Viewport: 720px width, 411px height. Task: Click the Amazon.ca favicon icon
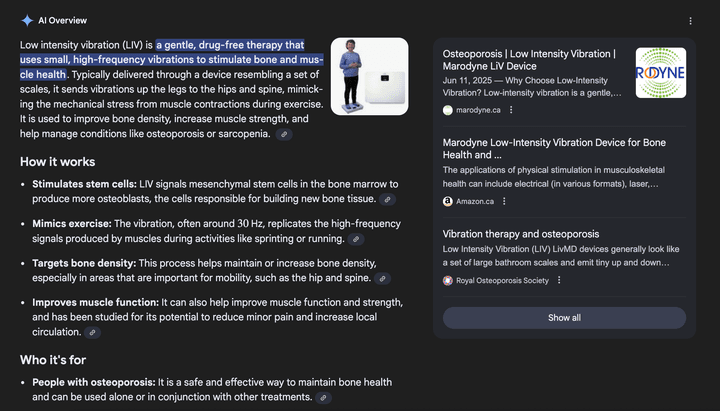(448, 201)
